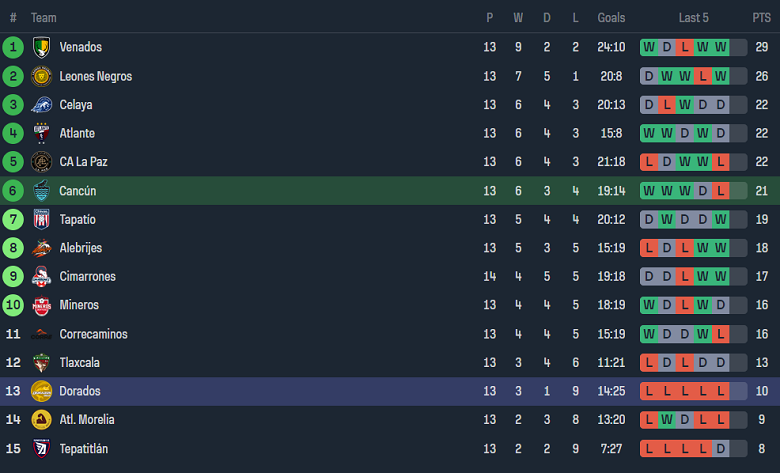Open the Cimarrones team name link
The width and height of the screenshot is (780, 473).
(x=87, y=277)
